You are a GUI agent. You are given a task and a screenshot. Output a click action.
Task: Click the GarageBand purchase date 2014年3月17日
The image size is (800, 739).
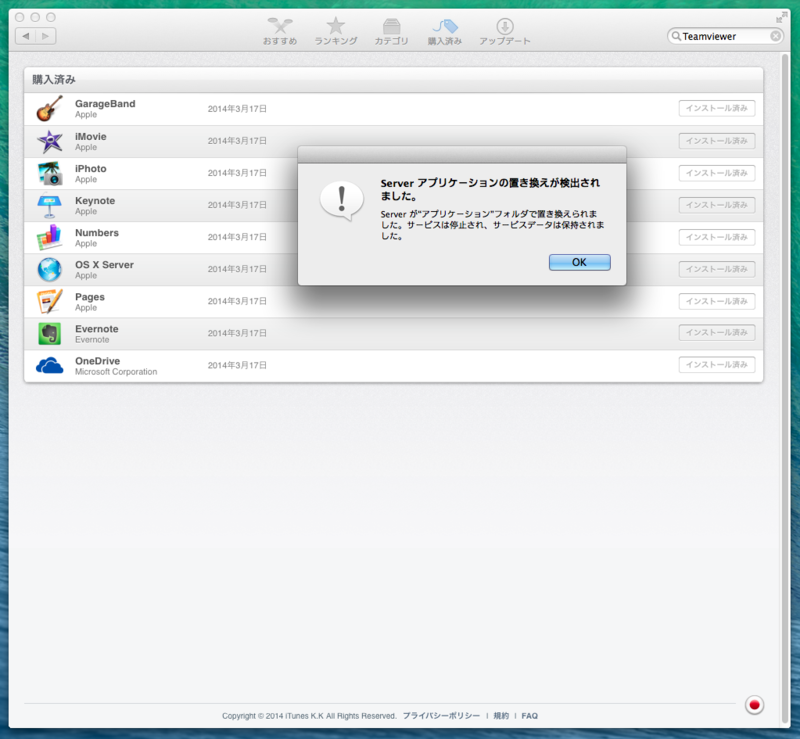[237, 109]
